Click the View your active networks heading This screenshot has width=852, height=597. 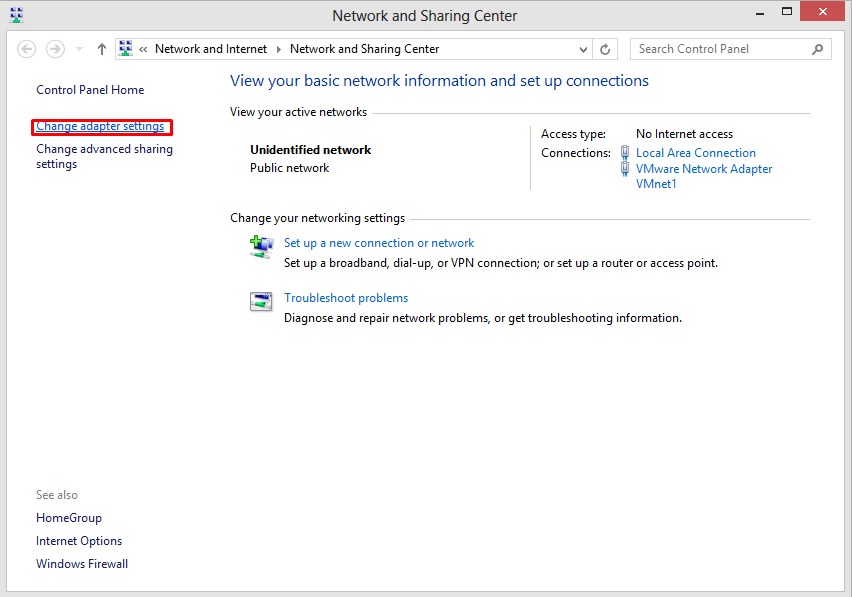click(298, 112)
